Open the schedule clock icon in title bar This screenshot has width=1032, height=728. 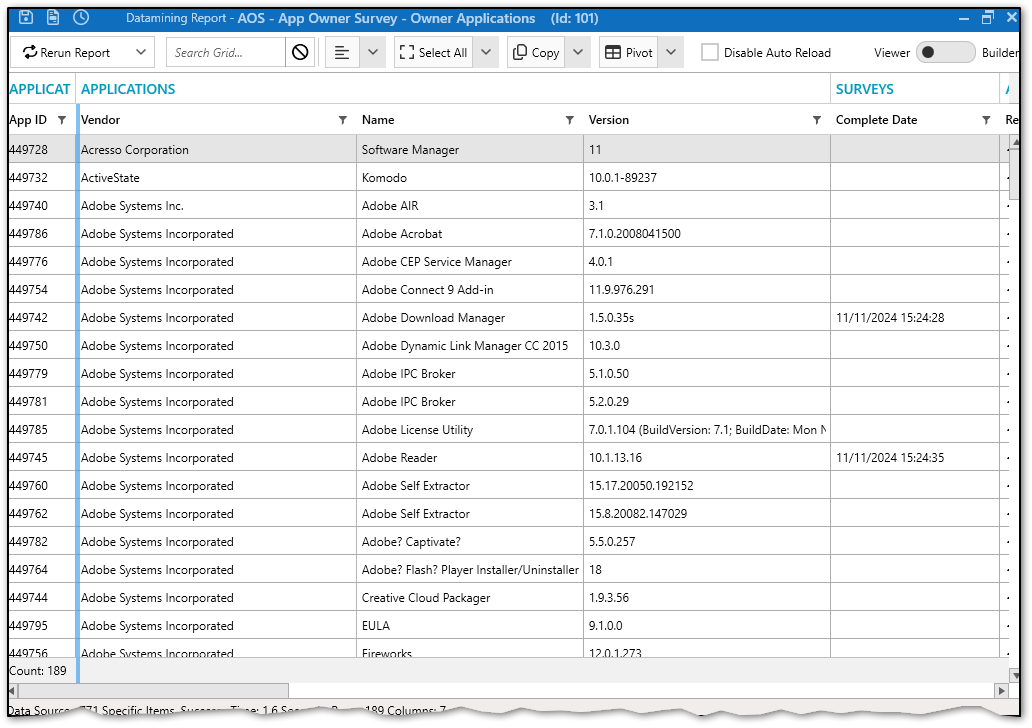point(81,18)
